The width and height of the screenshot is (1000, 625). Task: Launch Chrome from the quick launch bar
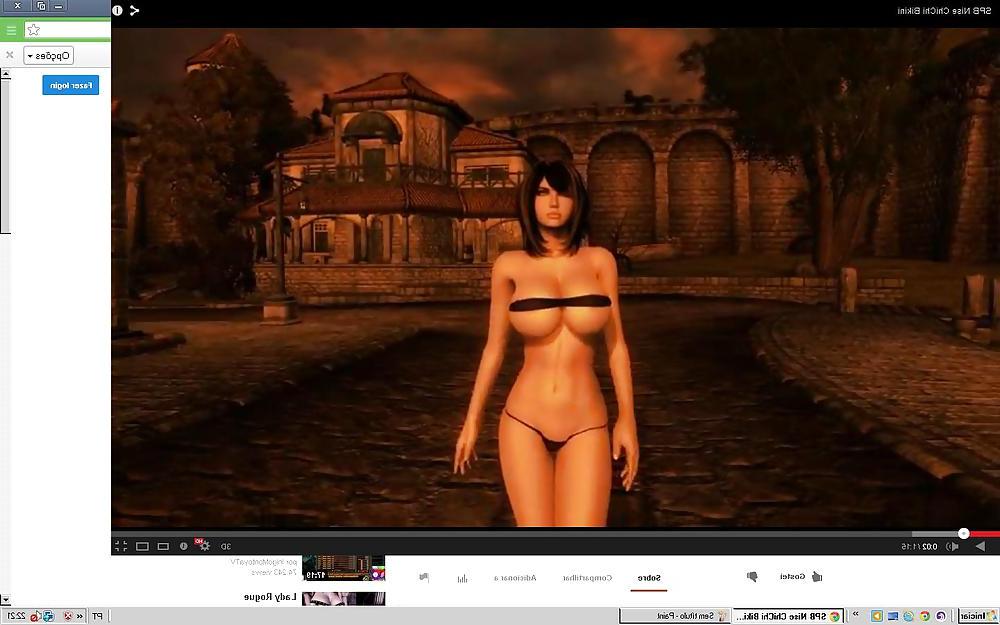pyautogui.click(x=925, y=616)
